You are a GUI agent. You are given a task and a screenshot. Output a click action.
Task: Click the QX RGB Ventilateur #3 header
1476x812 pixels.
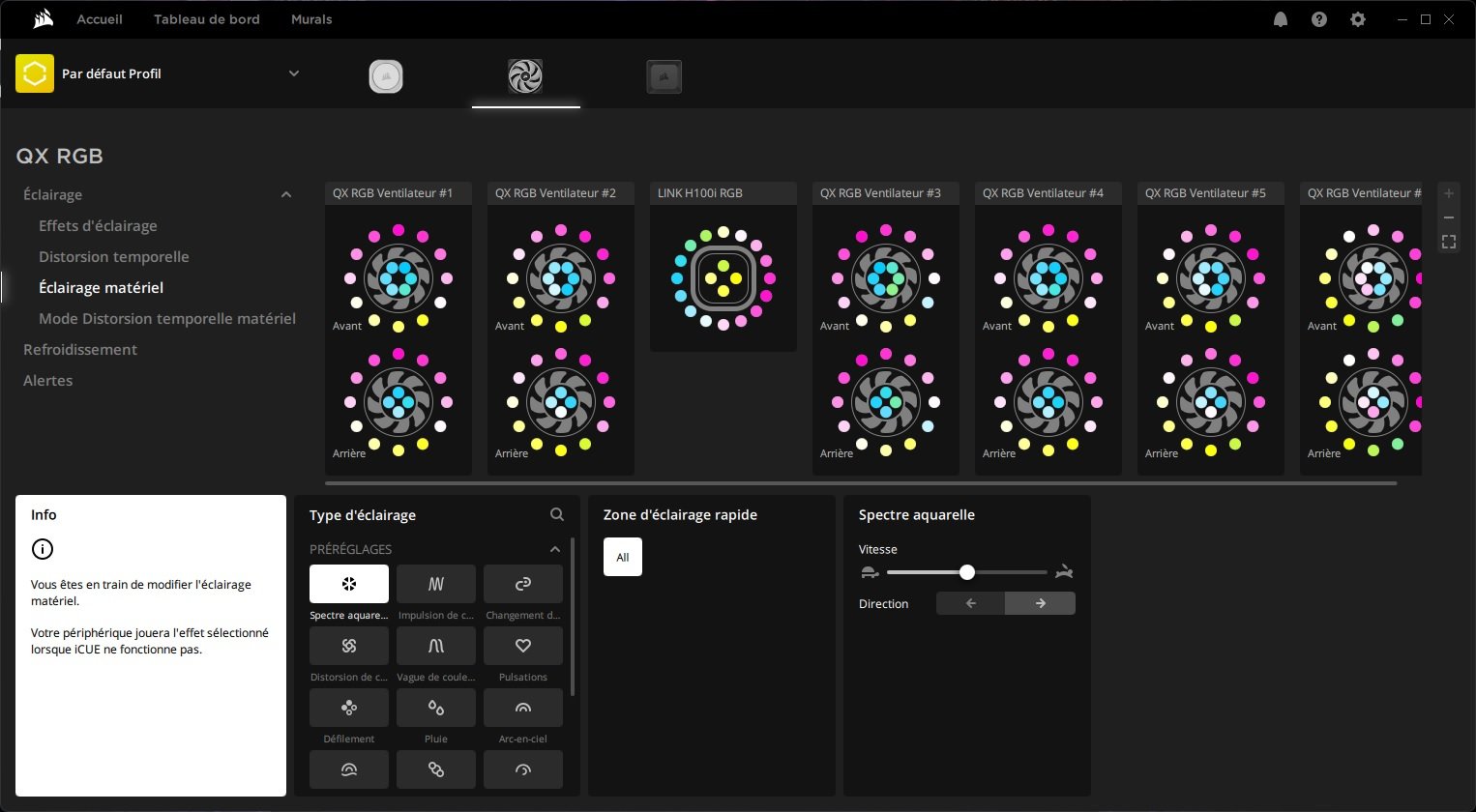coord(886,193)
